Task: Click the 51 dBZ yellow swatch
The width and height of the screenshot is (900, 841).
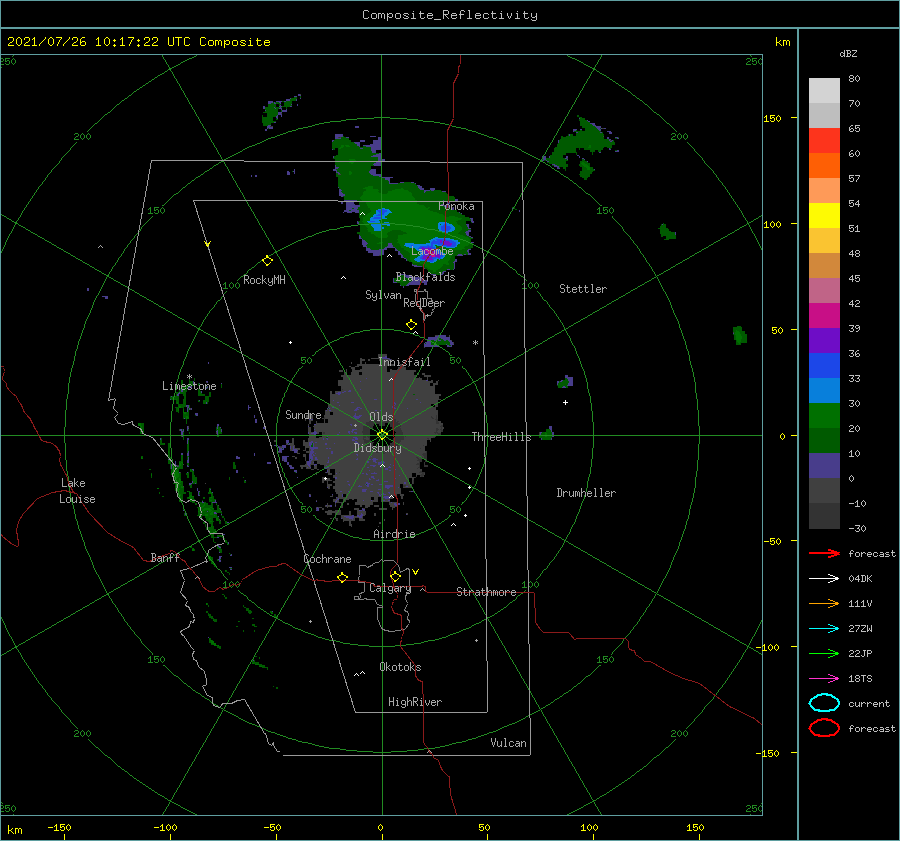Action: tap(824, 215)
